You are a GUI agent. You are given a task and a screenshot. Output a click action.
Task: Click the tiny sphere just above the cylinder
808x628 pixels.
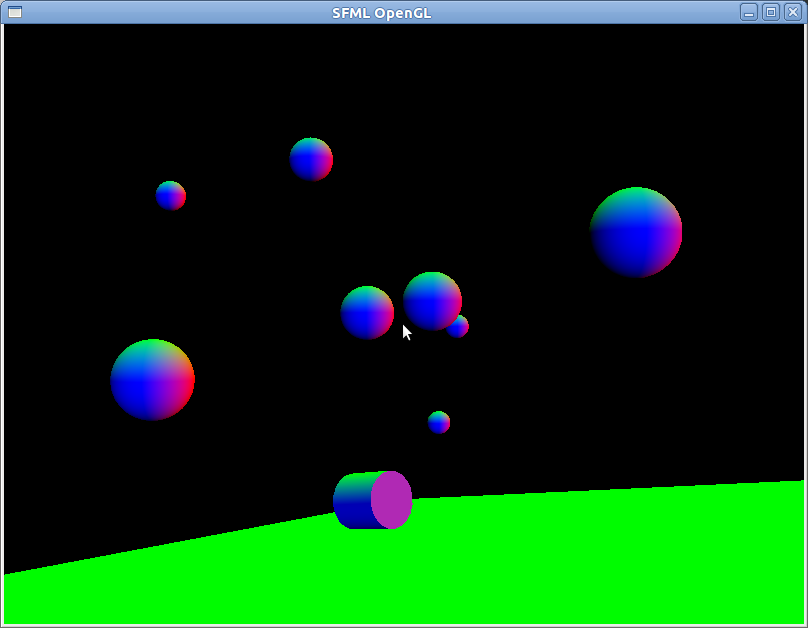click(439, 422)
